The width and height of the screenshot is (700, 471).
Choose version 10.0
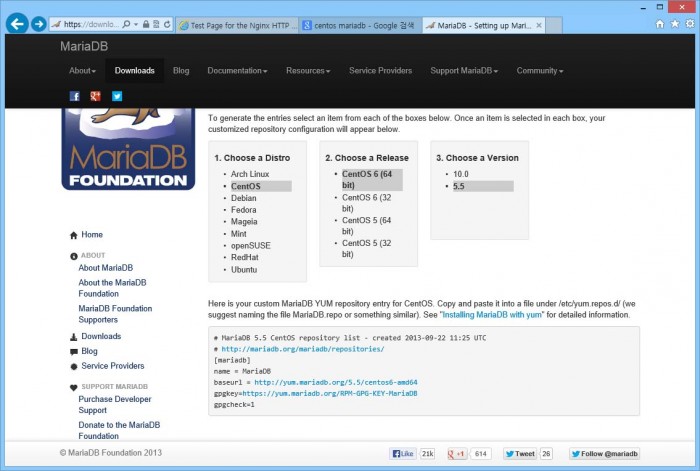(461, 174)
